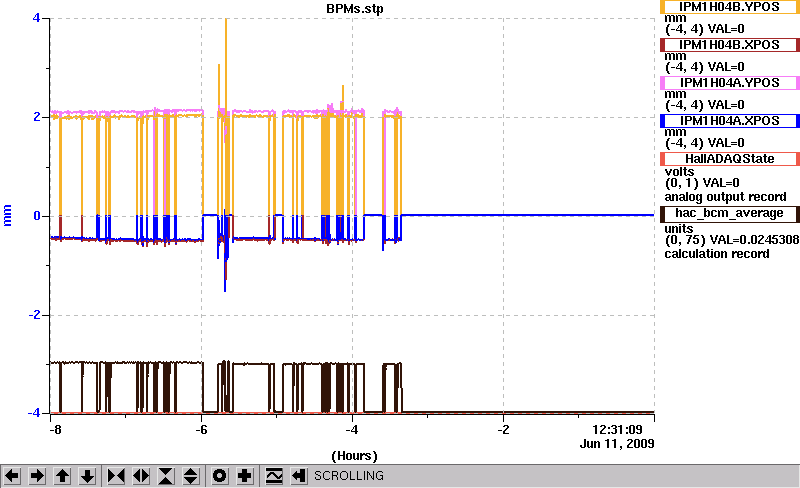Click the 'volts' units label under HallADAQState
800x488 pixels.
click(679, 172)
